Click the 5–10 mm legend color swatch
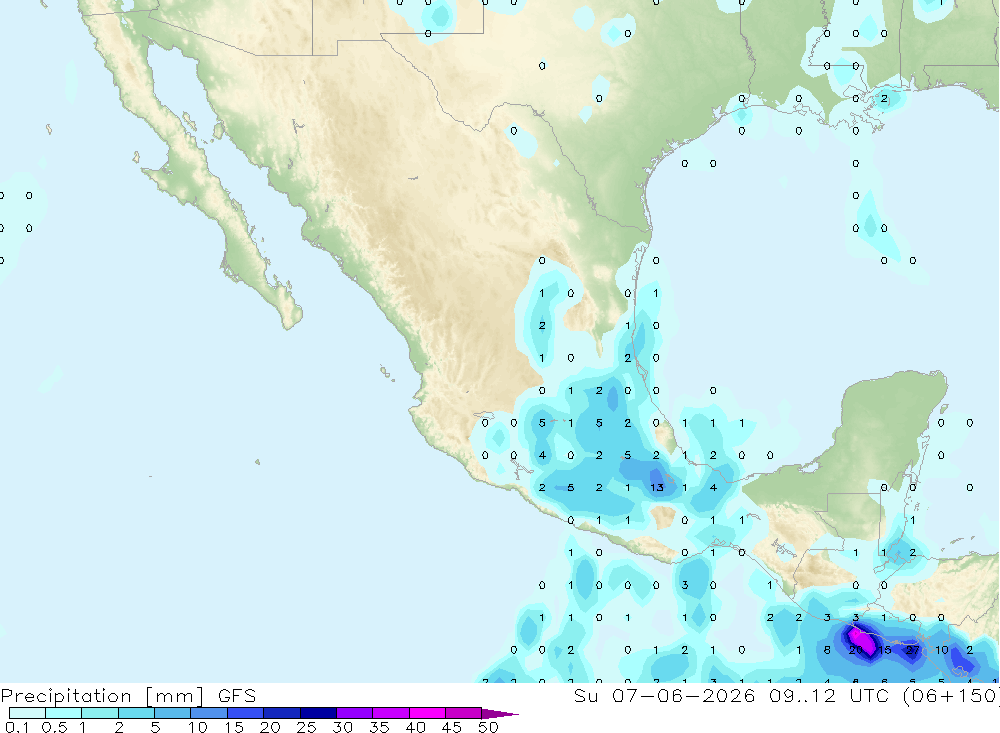The width and height of the screenshot is (1000, 733). click(x=173, y=713)
